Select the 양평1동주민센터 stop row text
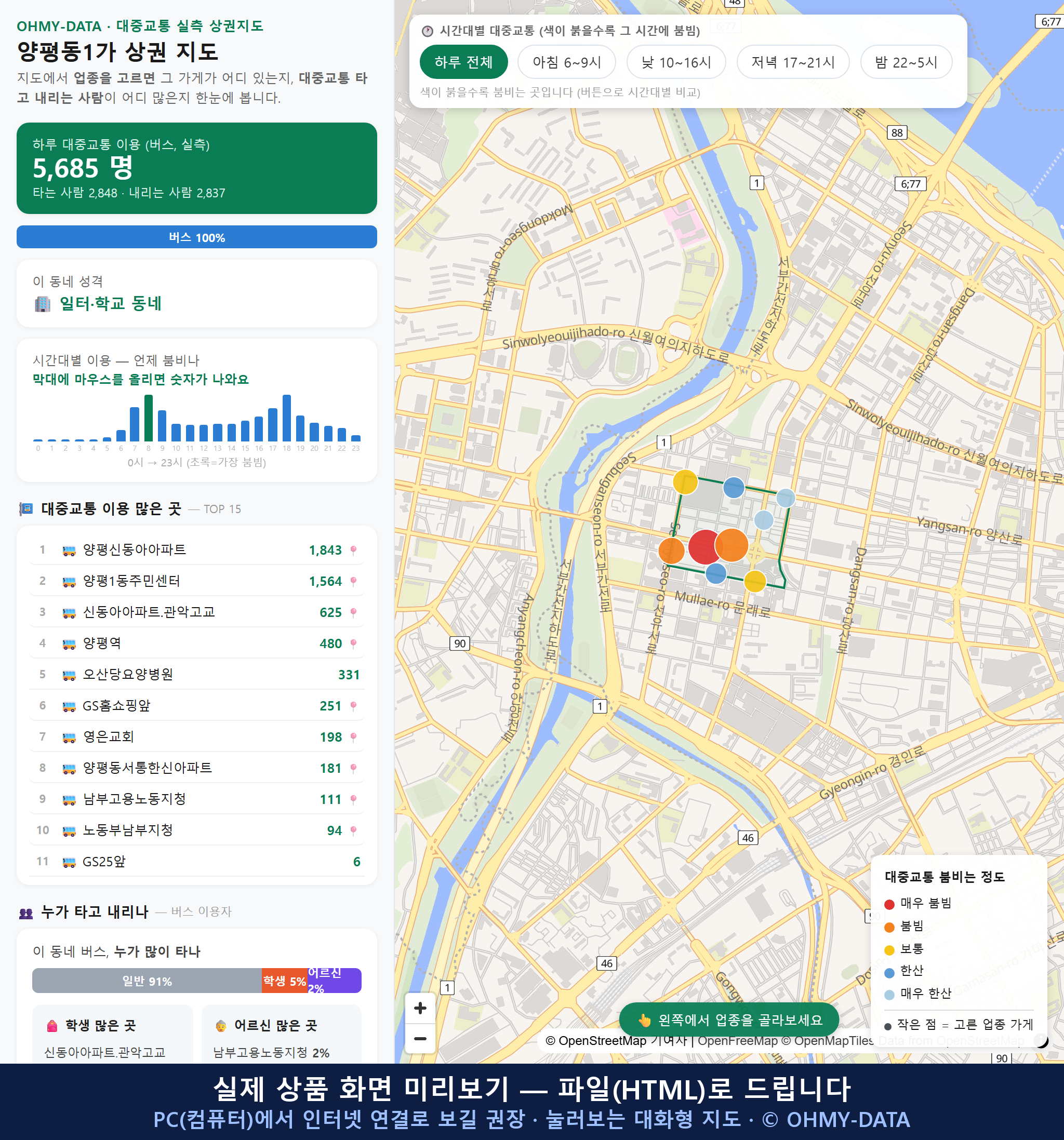 point(131,581)
